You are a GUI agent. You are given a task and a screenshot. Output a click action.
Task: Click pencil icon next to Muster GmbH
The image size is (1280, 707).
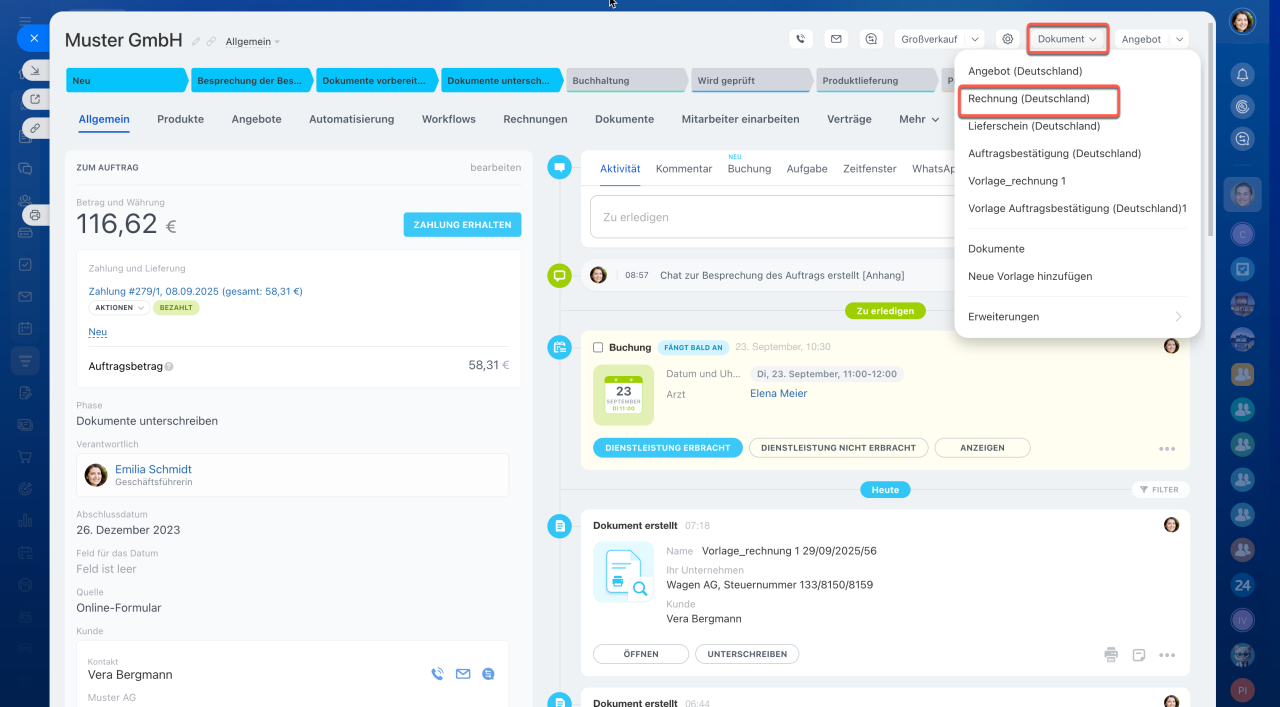click(x=196, y=41)
